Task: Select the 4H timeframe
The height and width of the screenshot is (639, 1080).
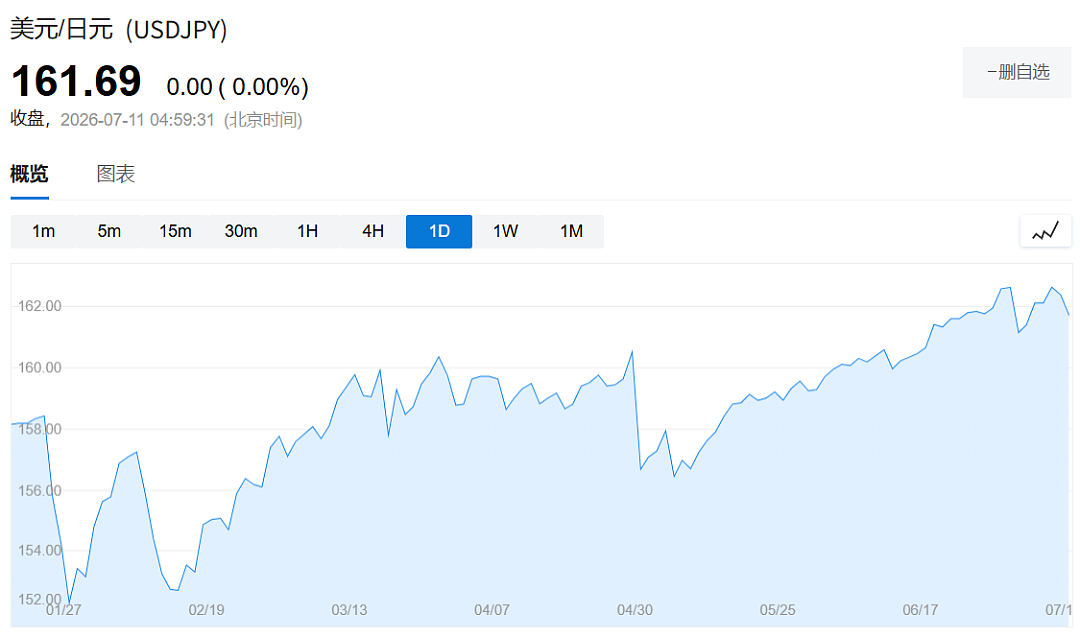Action: click(373, 231)
